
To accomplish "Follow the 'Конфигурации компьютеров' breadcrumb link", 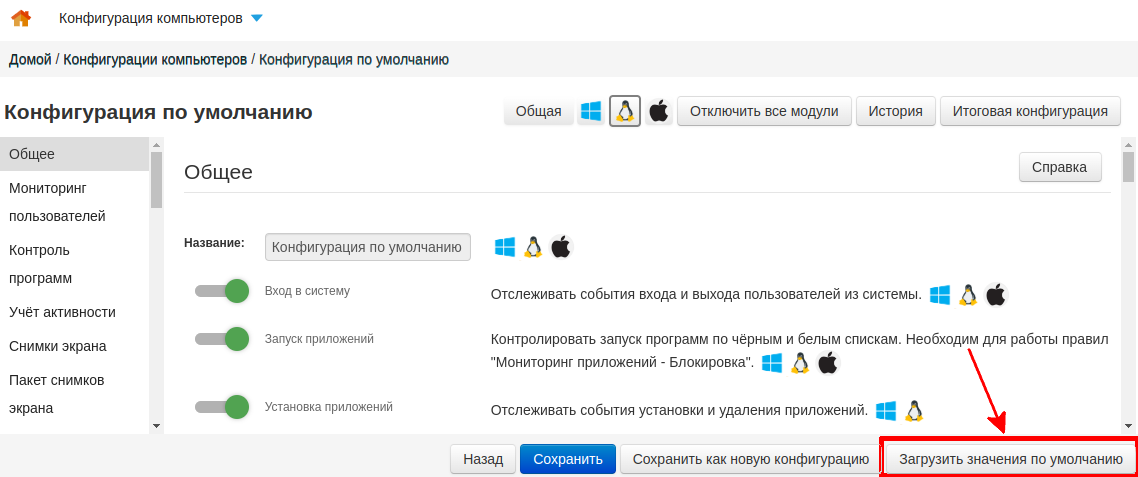I will pyautogui.click(x=155, y=60).
